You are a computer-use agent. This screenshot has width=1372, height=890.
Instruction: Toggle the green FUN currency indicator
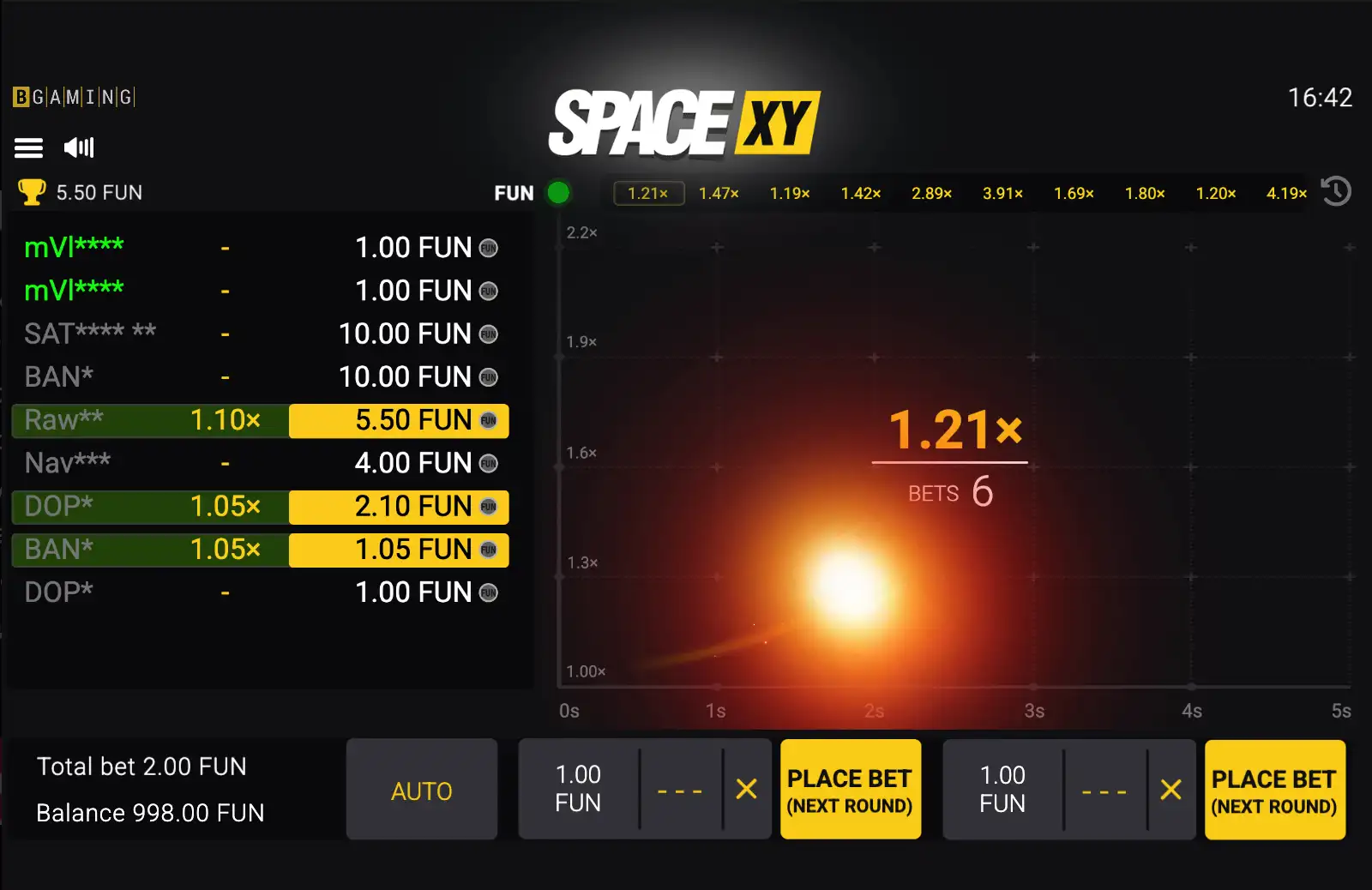click(x=558, y=193)
